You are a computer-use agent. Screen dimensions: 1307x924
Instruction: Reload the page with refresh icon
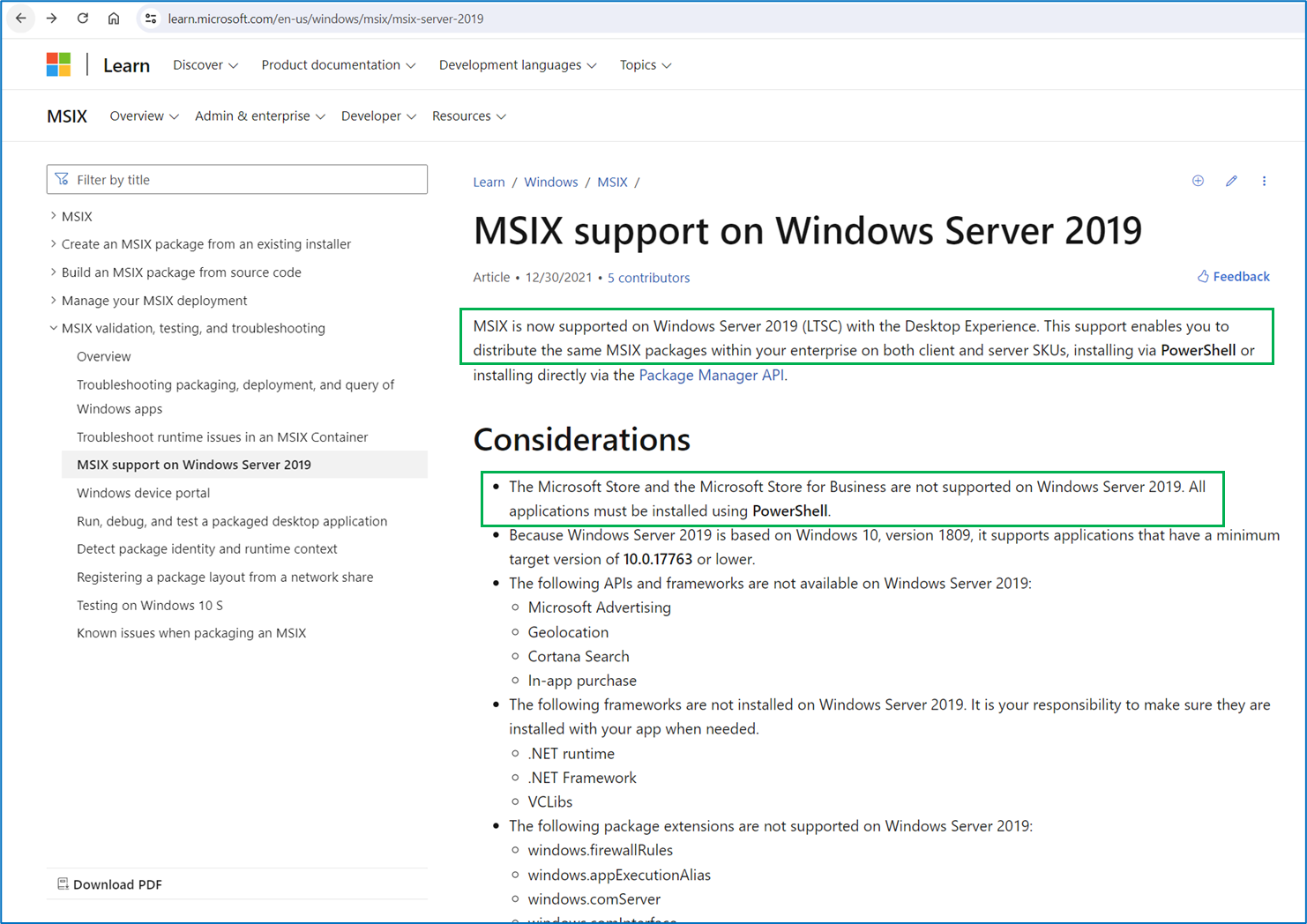pos(83,19)
